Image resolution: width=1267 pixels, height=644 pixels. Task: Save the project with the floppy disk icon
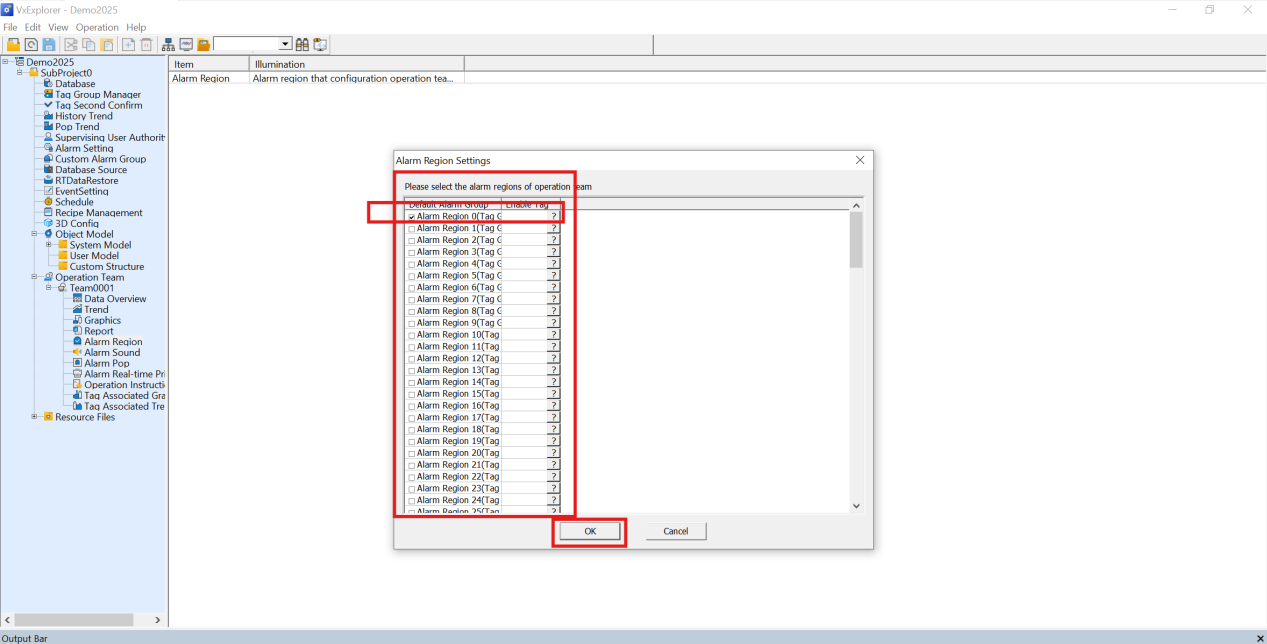point(48,44)
